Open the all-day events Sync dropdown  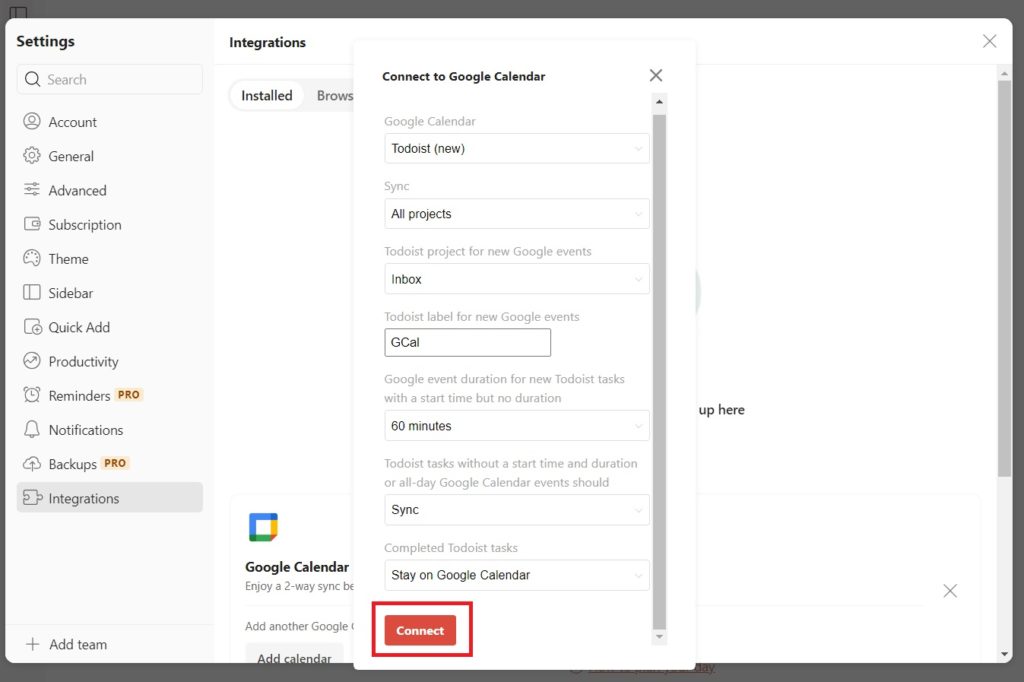(x=517, y=510)
